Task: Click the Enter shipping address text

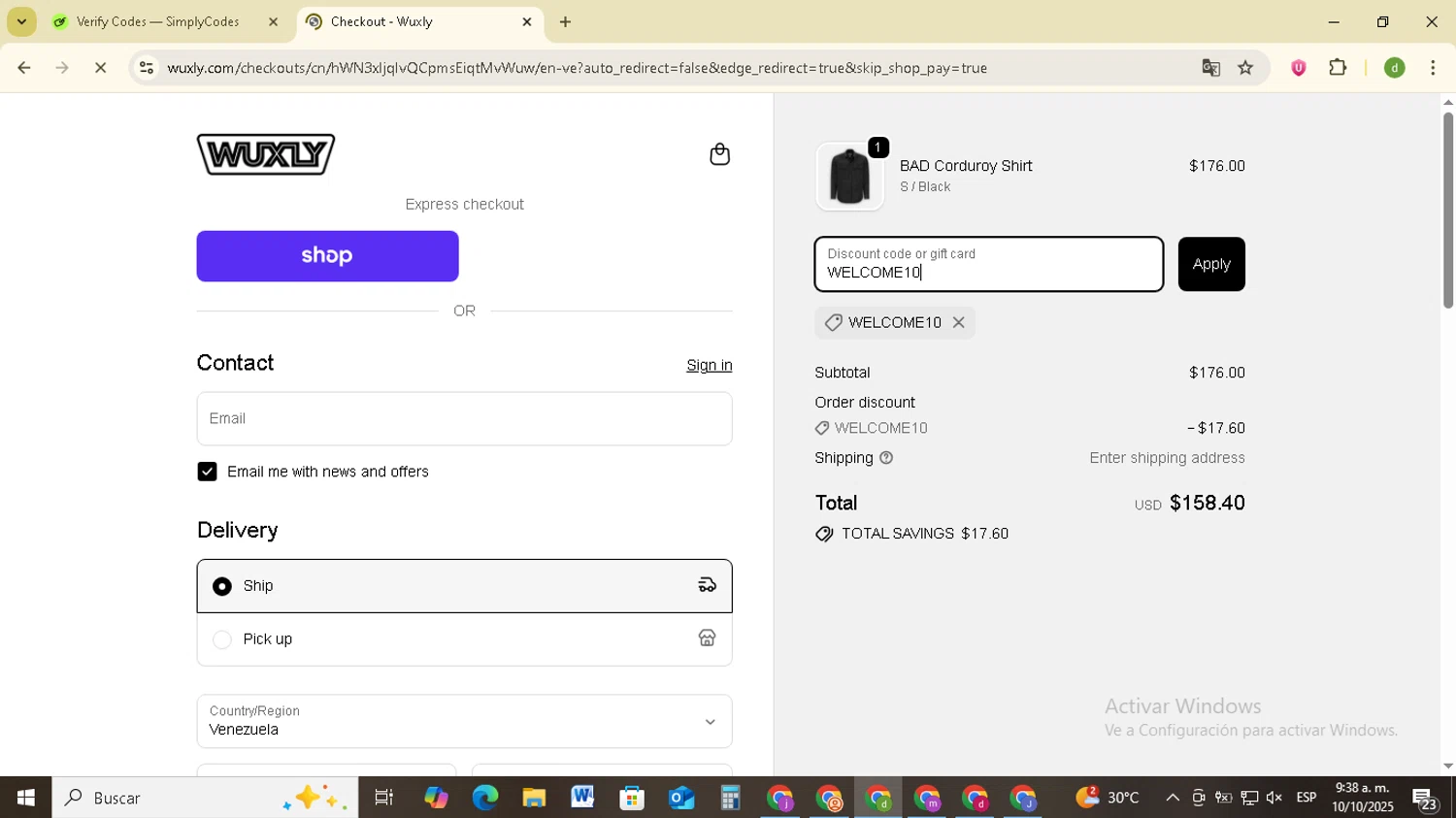Action: [1167, 458]
